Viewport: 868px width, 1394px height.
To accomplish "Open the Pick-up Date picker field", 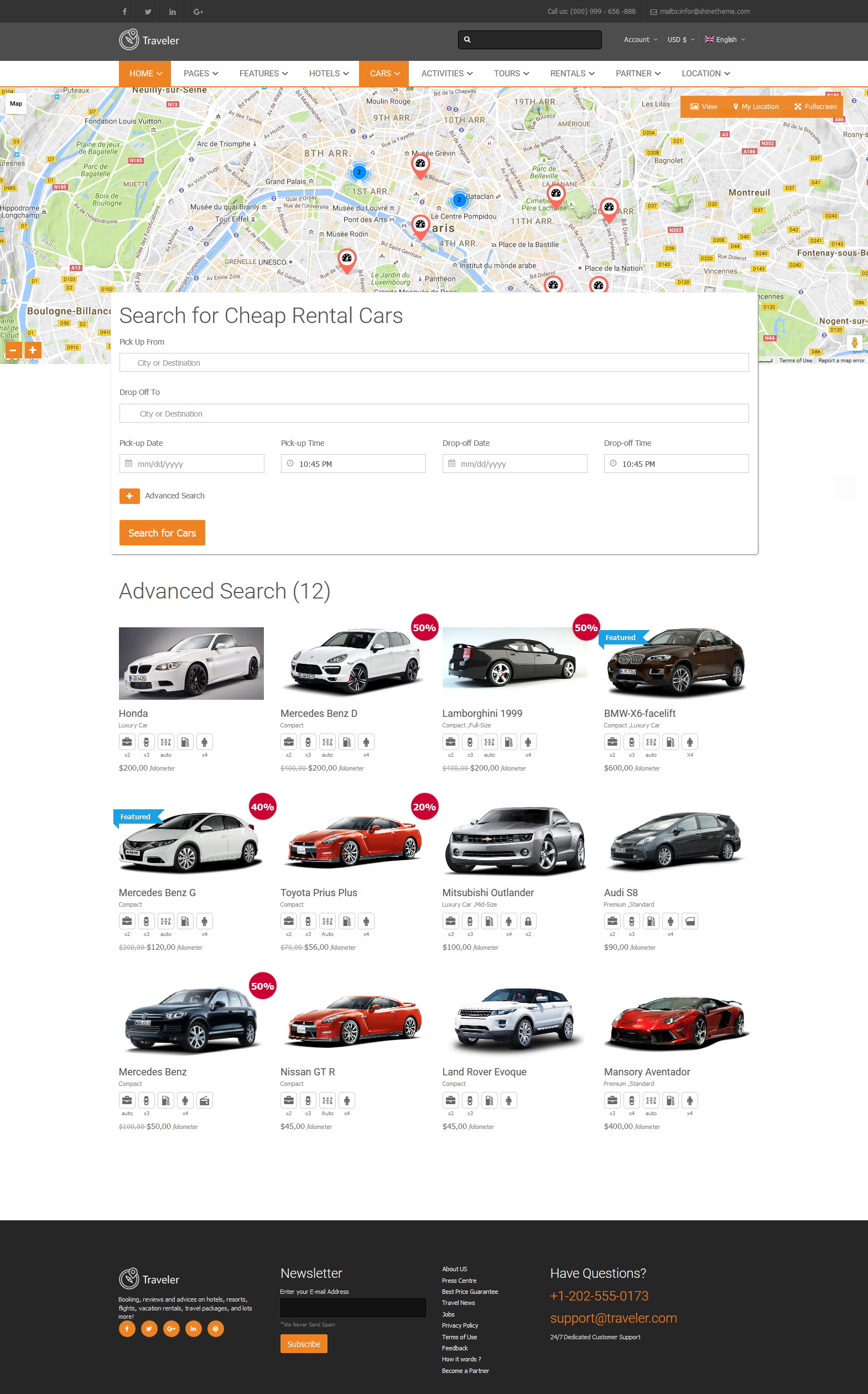I will [x=192, y=464].
